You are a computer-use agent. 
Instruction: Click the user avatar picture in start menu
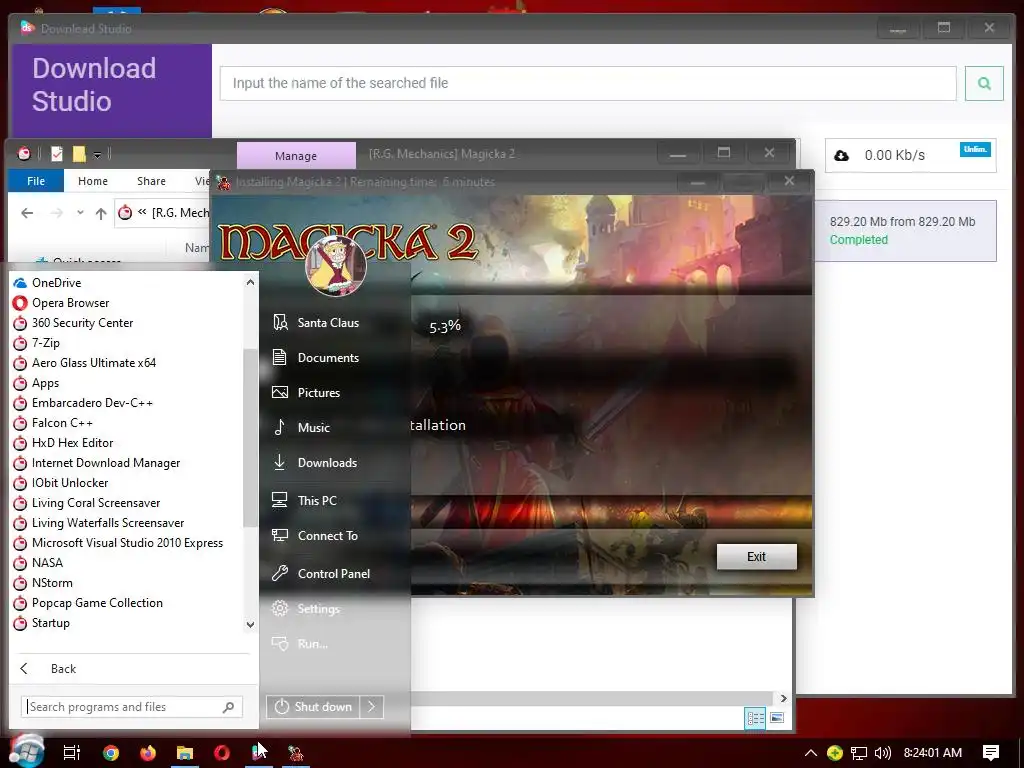click(336, 266)
